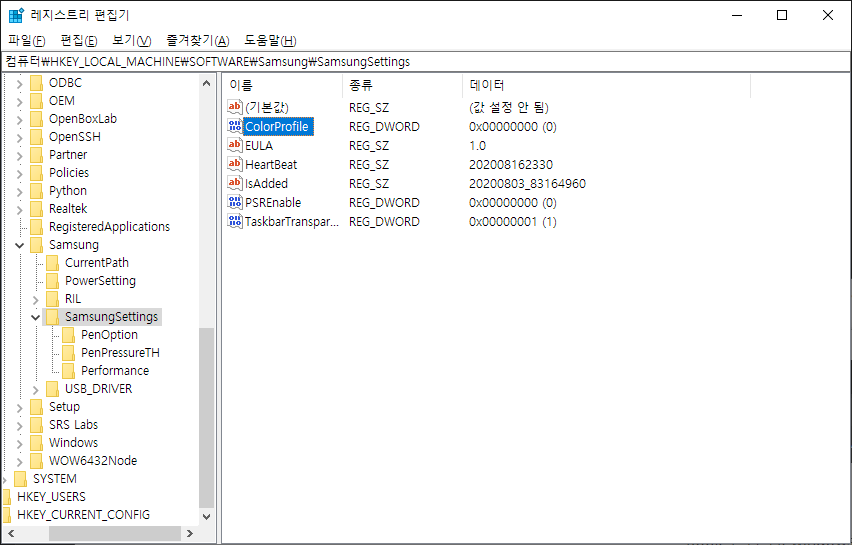Image resolution: width=852 pixels, height=545 pixels.
Task: Select the PSREnable value name
Action: pos(273,203)
